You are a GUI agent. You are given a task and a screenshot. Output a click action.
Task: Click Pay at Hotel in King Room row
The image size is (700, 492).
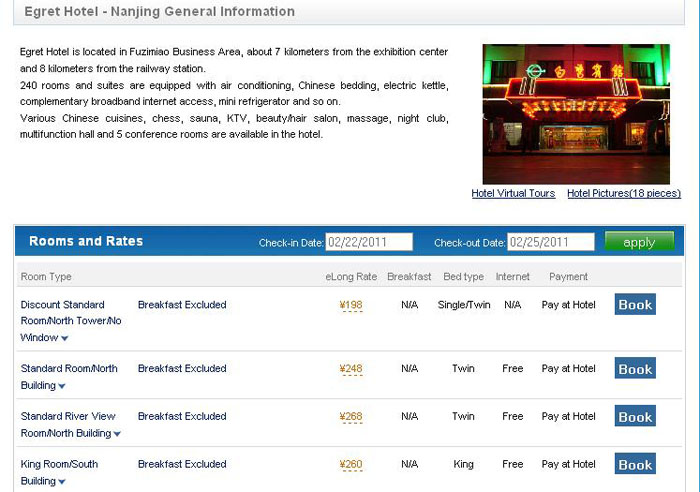pyautogui.click(x=568, y=464)
